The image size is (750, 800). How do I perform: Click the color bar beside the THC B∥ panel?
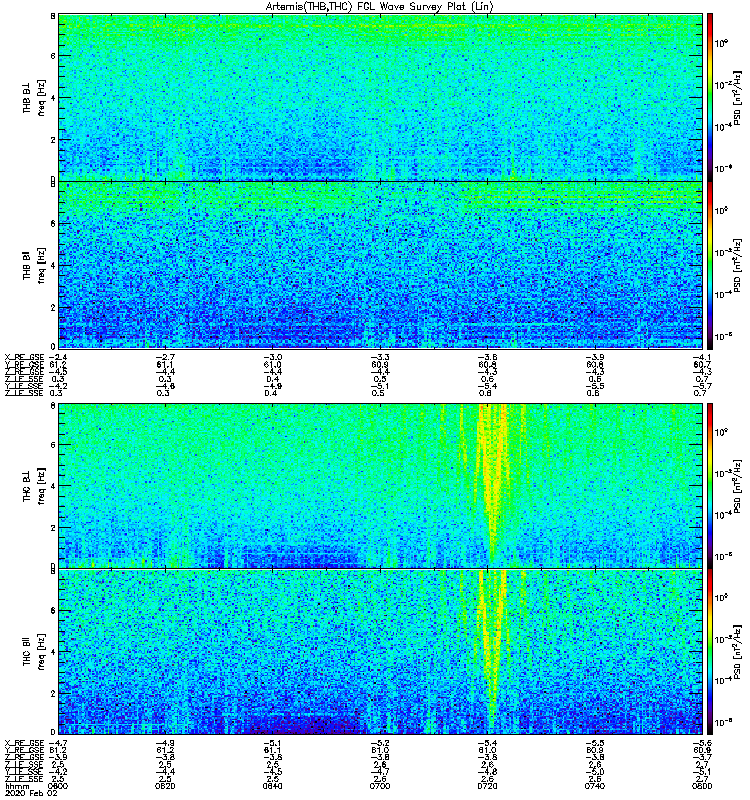(710, 652)
